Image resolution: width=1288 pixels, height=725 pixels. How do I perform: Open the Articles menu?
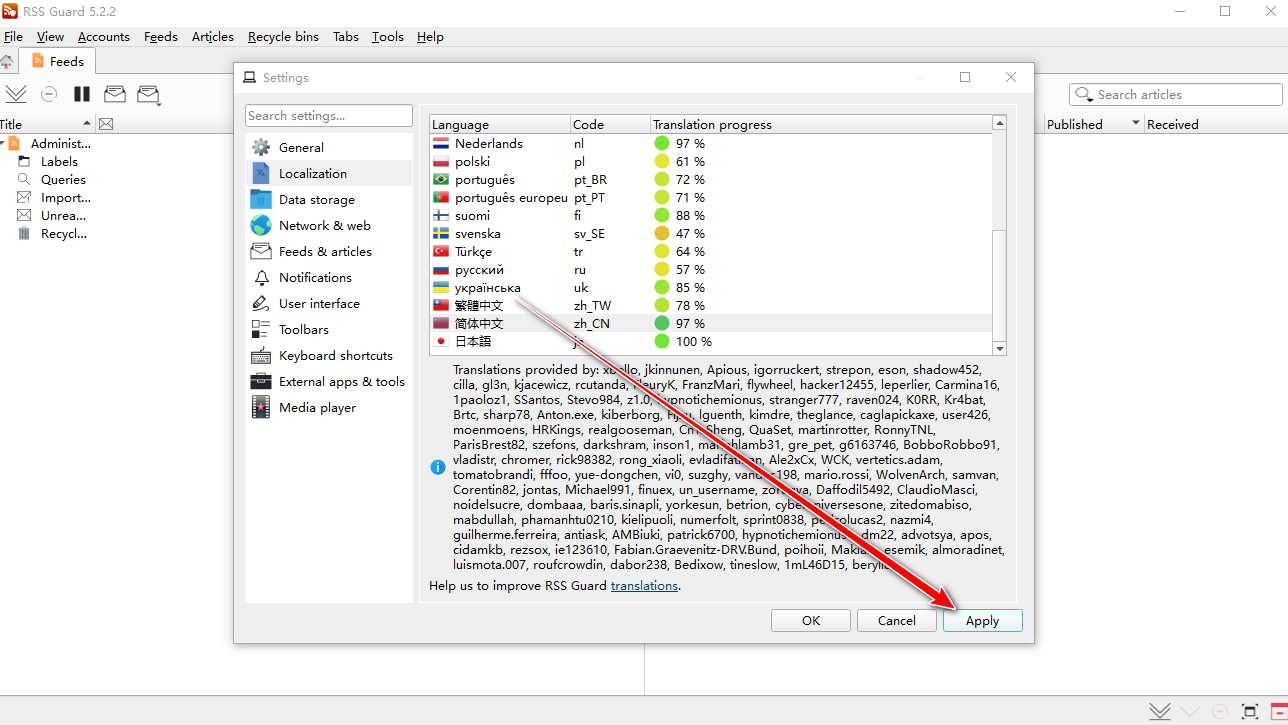(213, 37)
